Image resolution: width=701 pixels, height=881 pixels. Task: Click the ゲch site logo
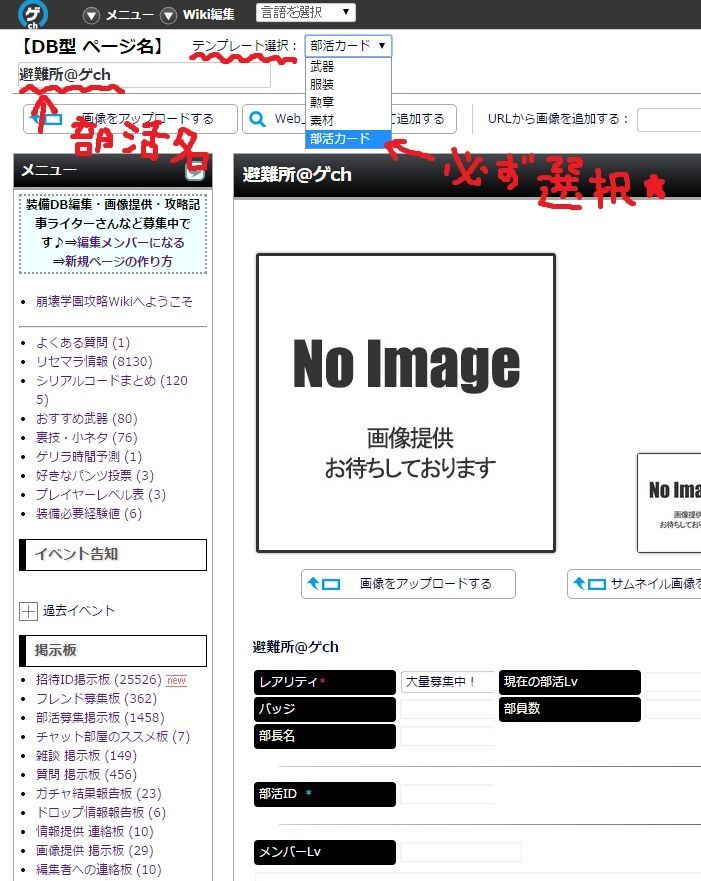[x=37, y=14]
